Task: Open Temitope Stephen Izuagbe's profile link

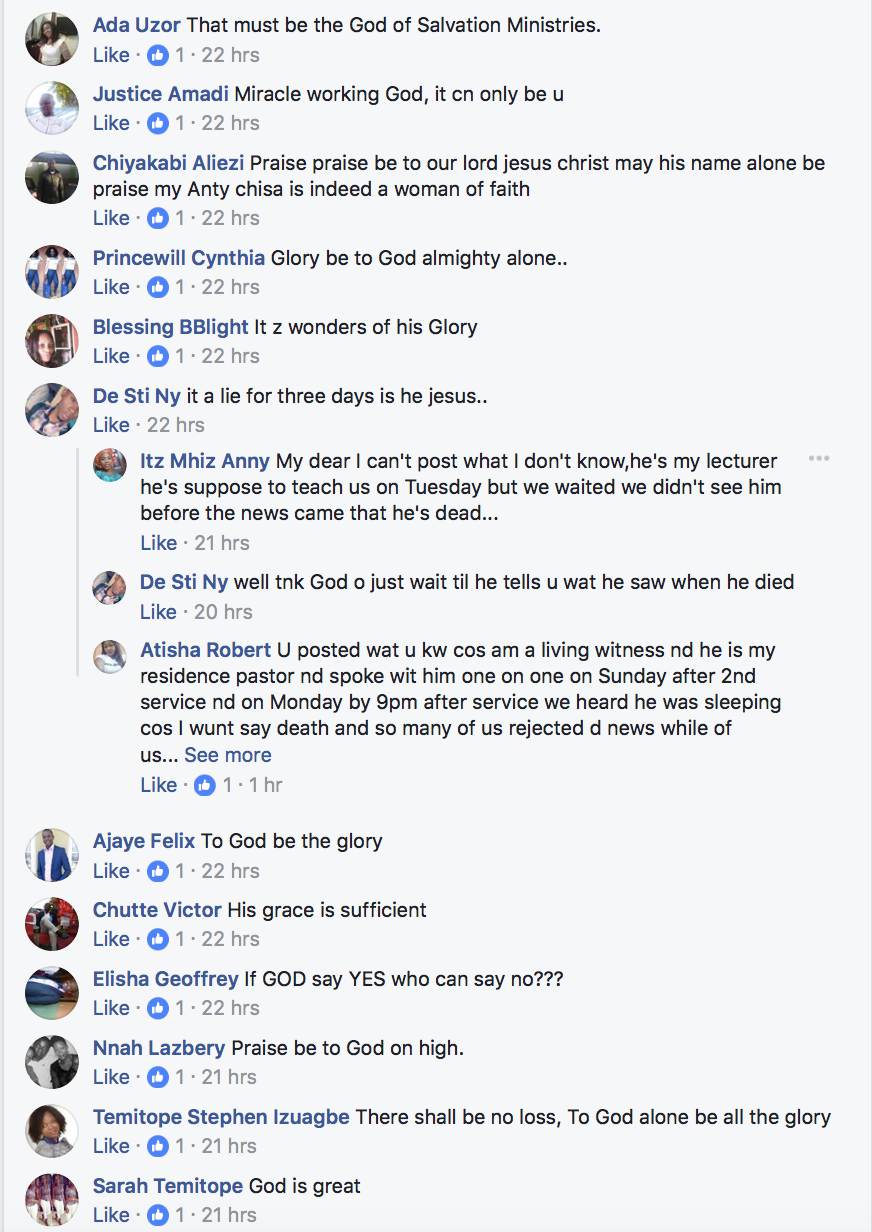Action: 221,1117
